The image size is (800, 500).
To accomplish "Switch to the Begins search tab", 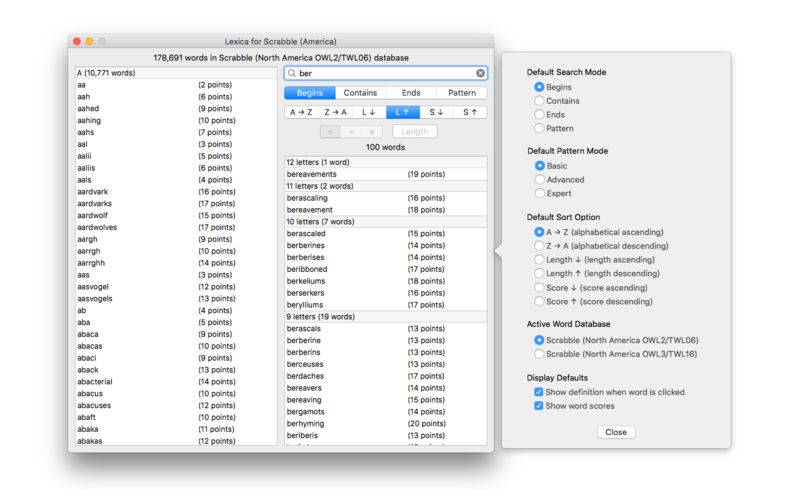I will click(x=310, y=93).
